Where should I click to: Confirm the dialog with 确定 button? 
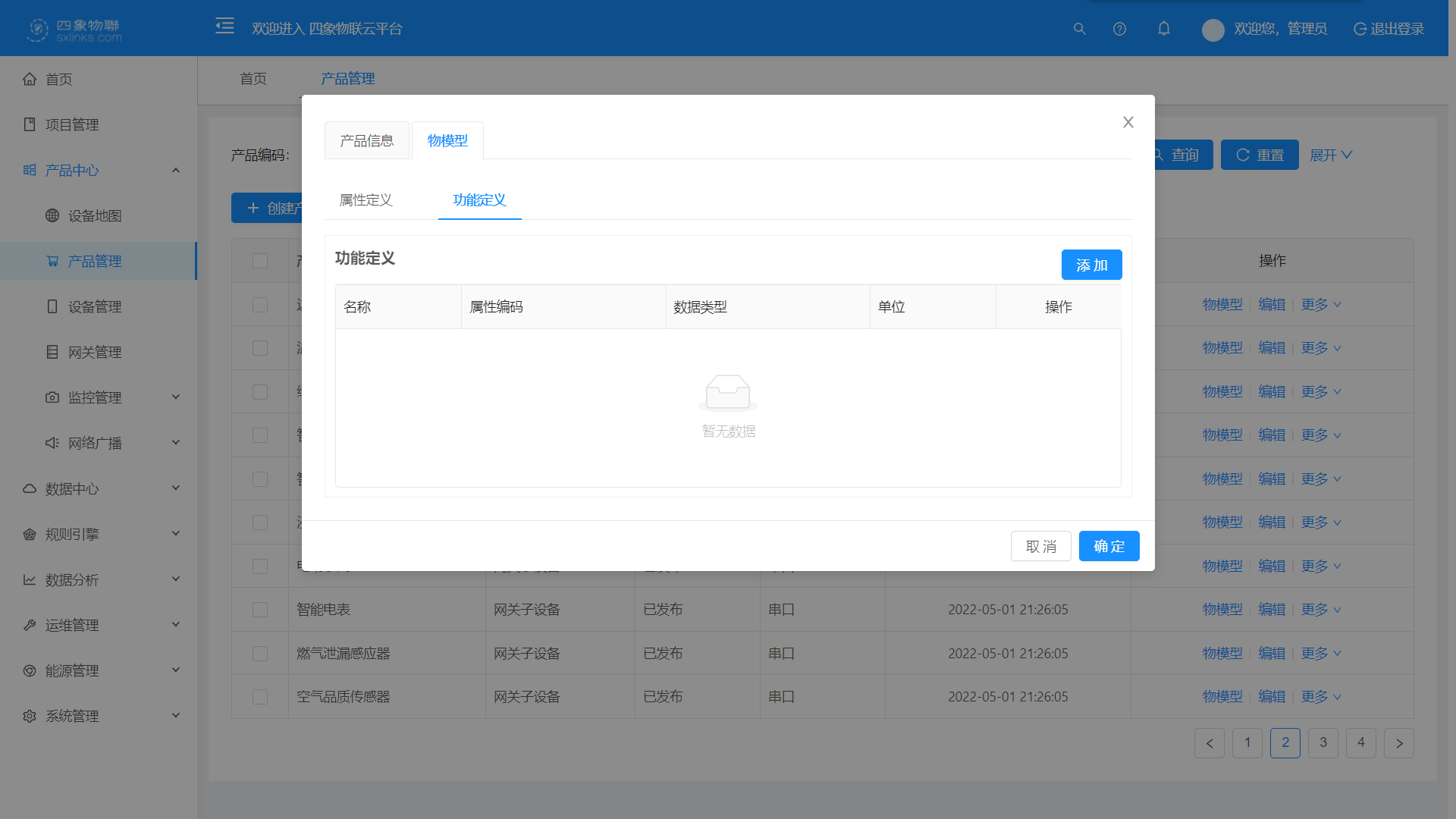(1109, 546)
